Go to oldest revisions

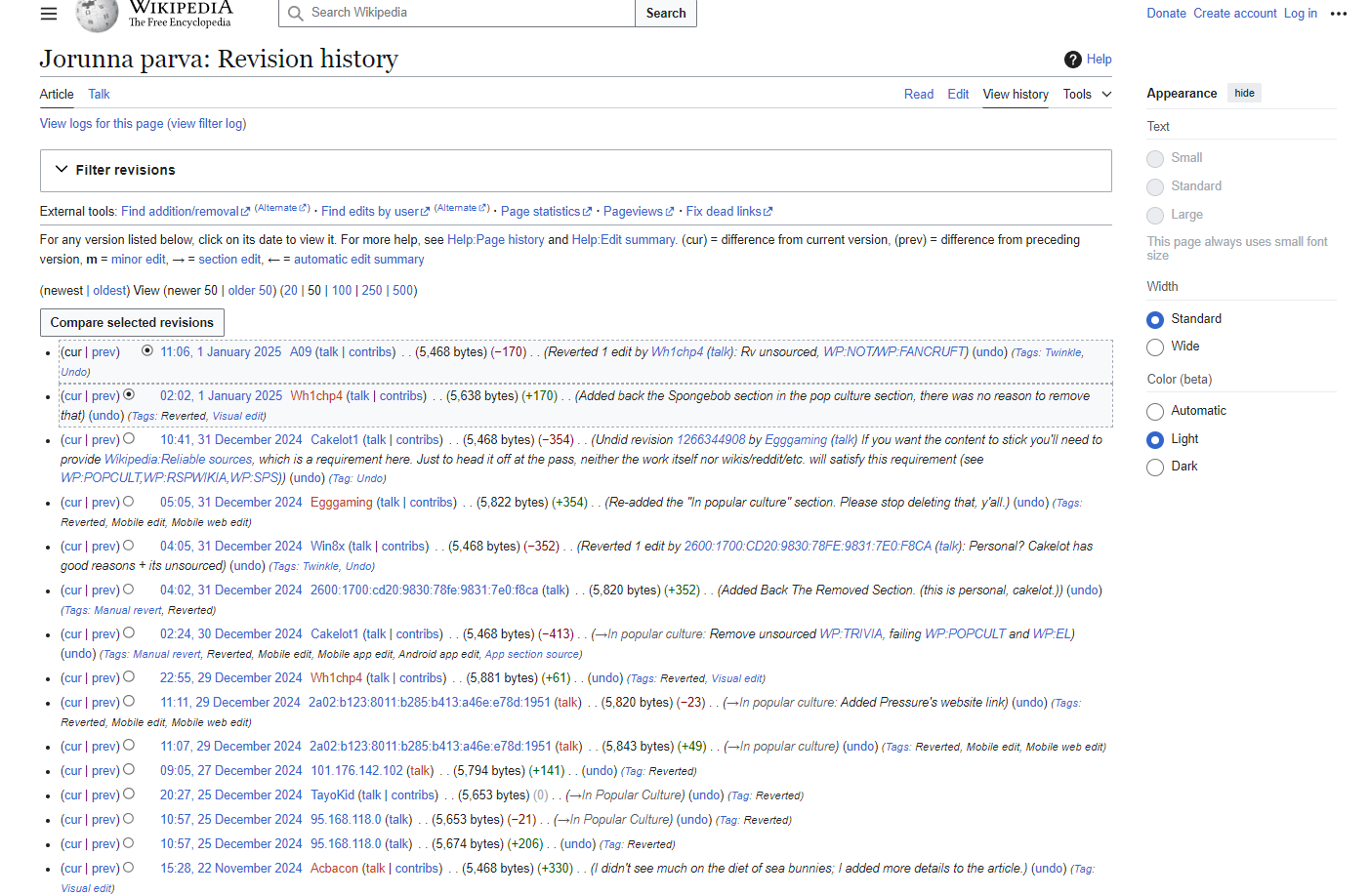pyautogui.click(x=109, y=290)
